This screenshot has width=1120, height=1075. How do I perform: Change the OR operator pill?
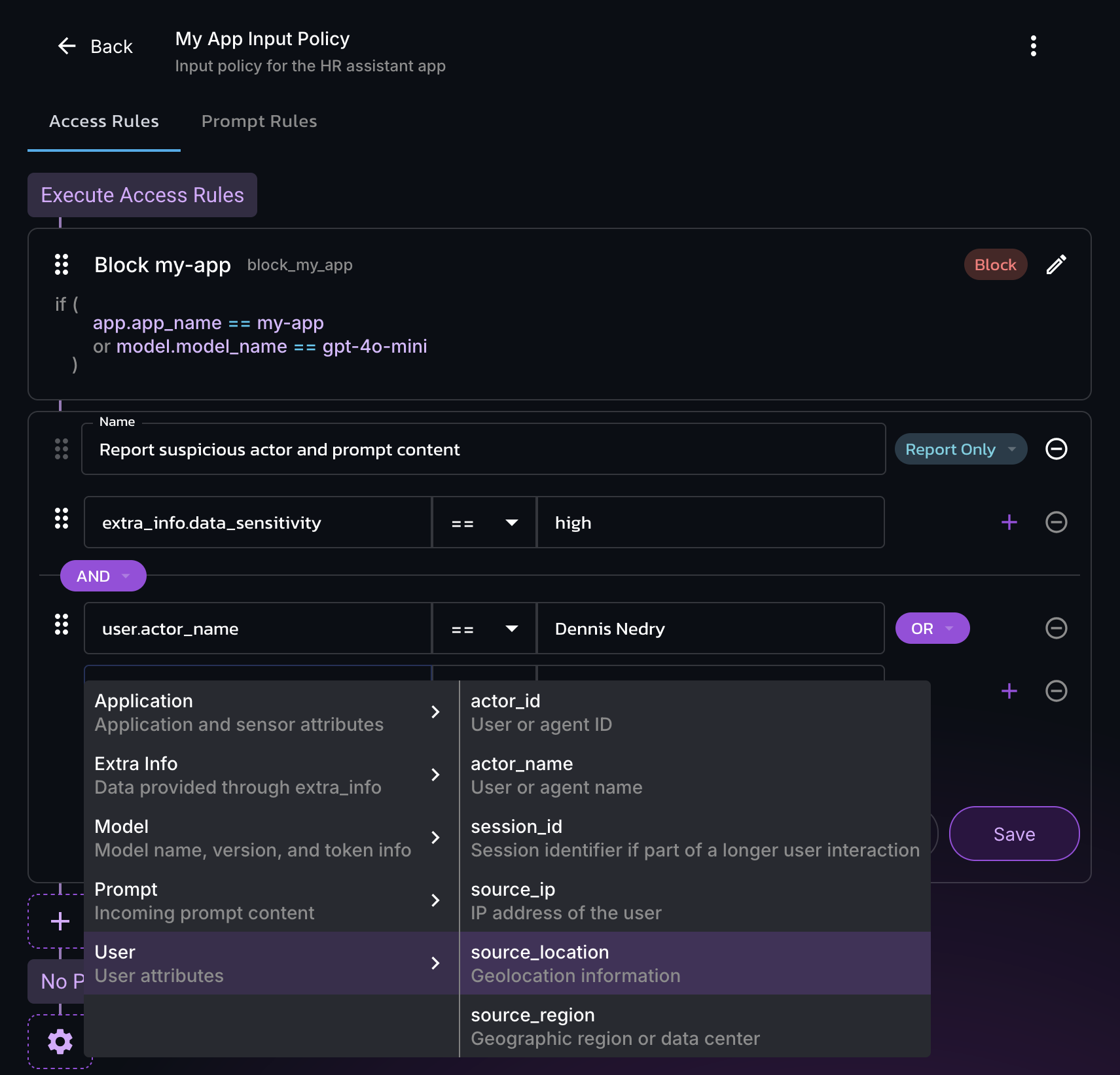931,629
